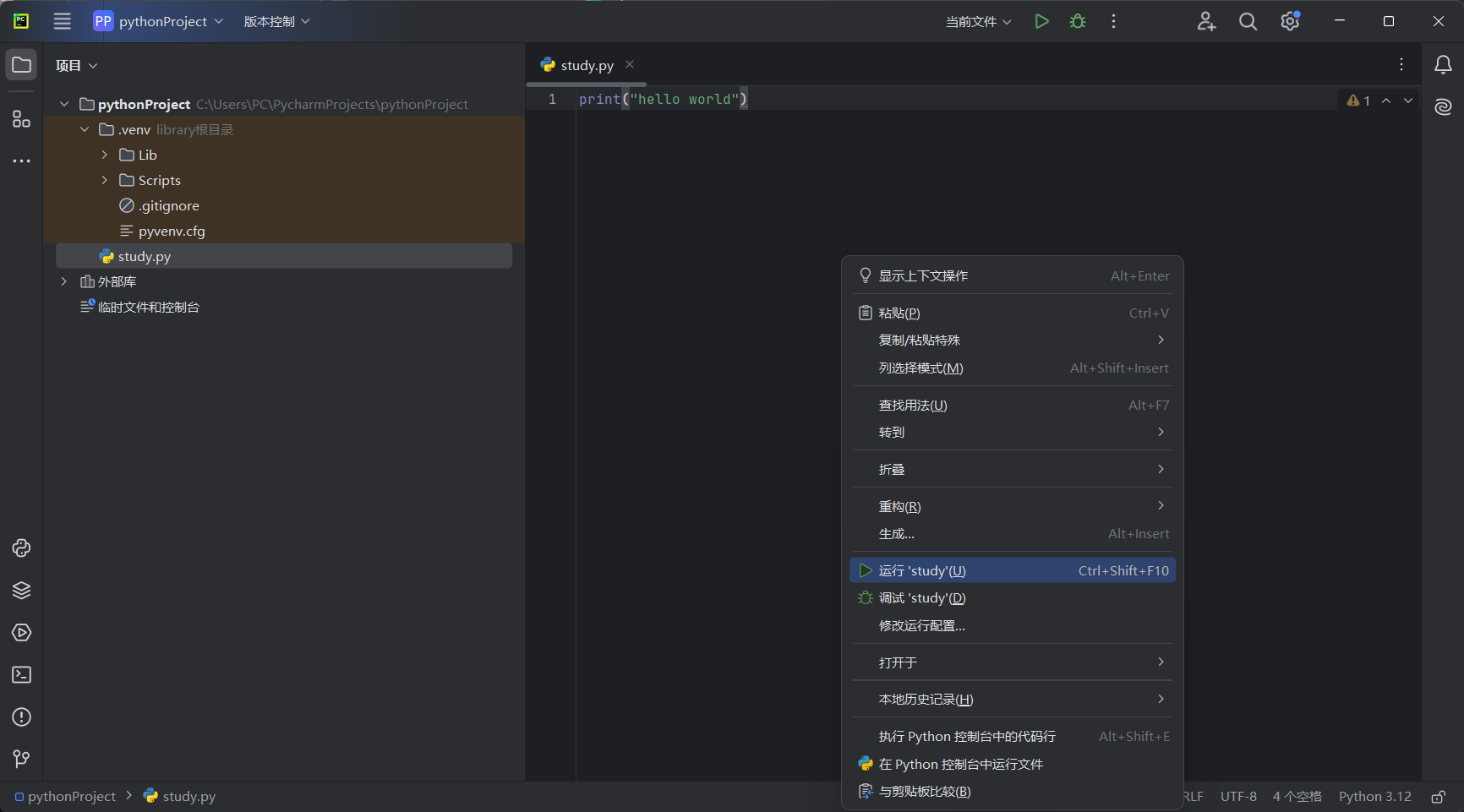Open 转到 submenu

click(x=1013, y=432)
